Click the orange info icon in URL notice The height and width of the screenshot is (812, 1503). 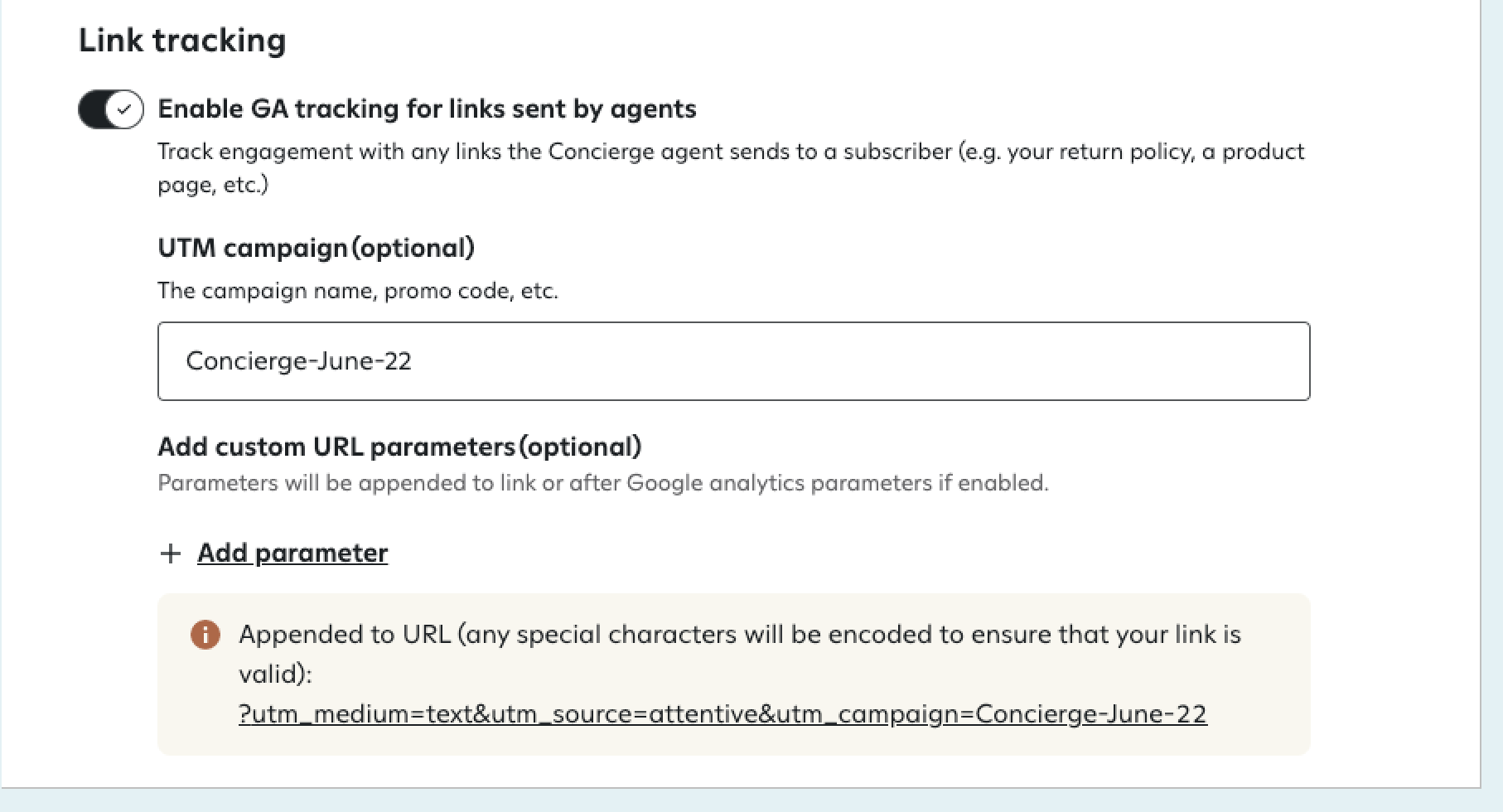205,635
